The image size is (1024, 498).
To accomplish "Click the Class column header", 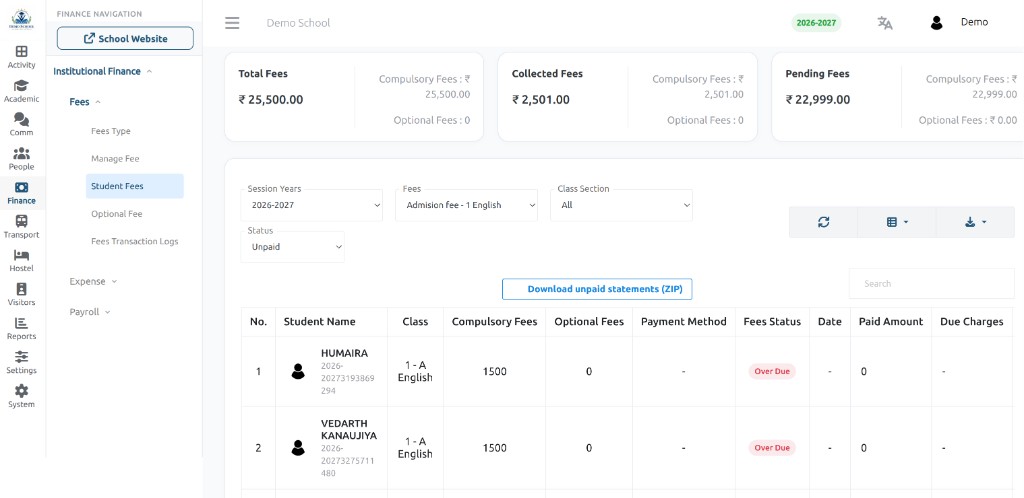I will 415,322.
